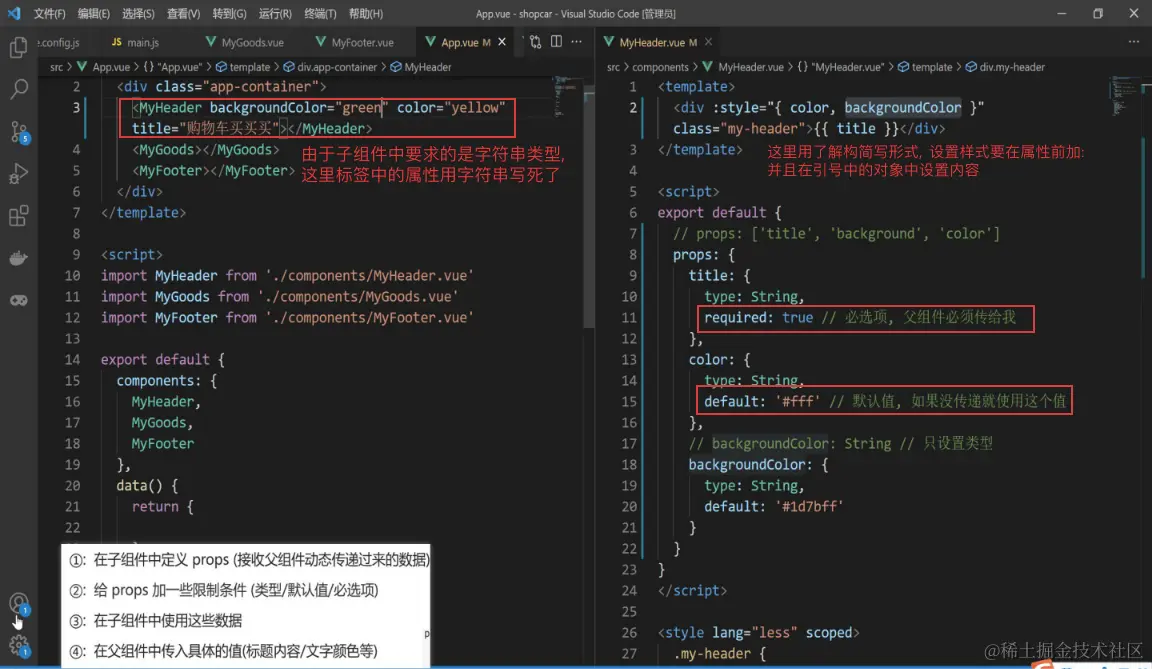
Task: Click the components breadcrumb in MyHeader path
Action: click(x=660, y=67)
